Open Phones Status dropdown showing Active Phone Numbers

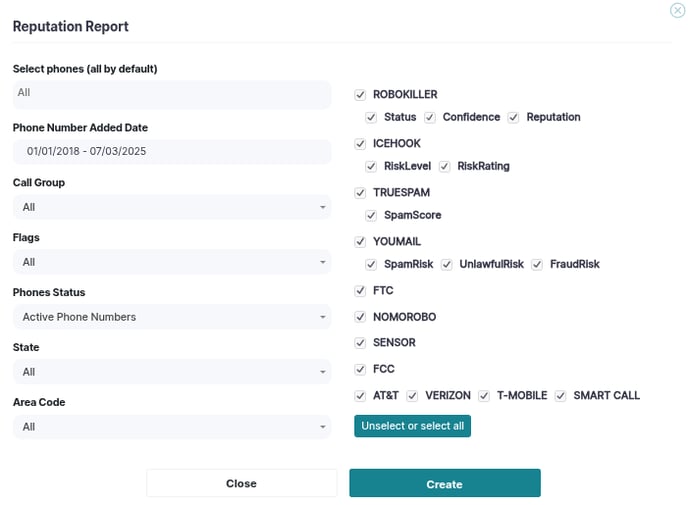[x=172, y=317]
